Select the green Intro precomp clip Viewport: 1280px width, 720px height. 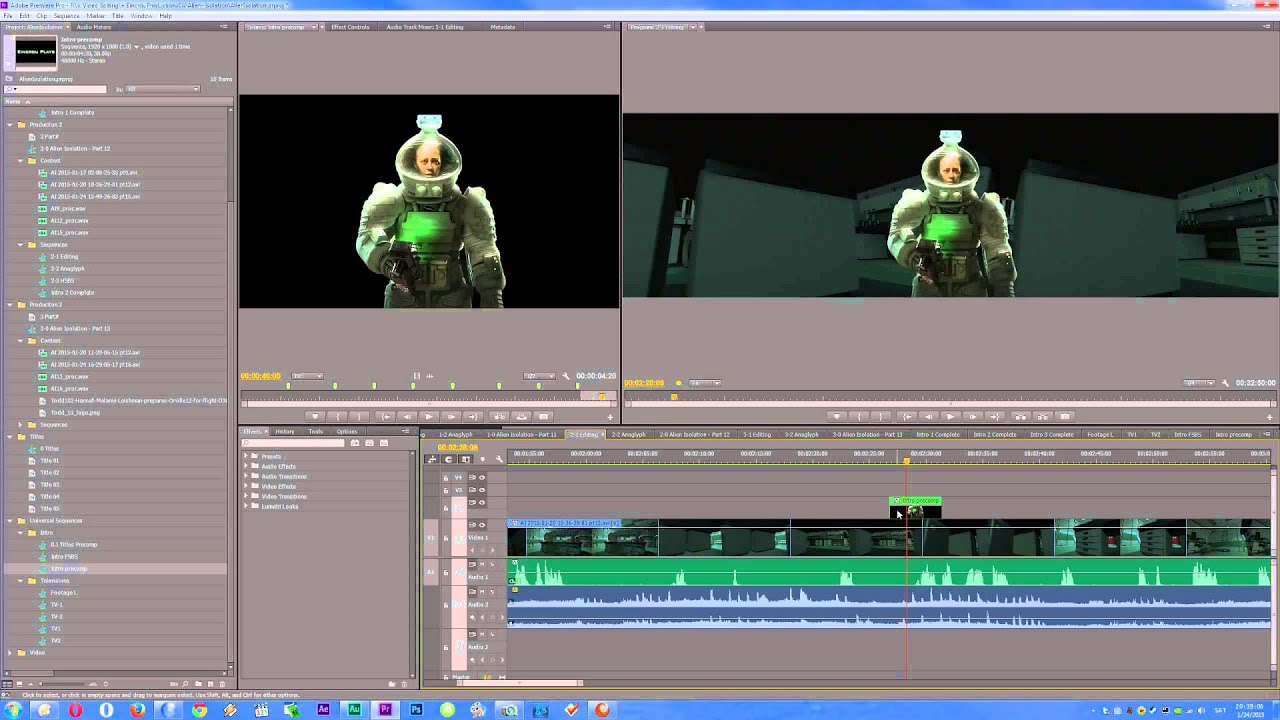coord(915,506)
